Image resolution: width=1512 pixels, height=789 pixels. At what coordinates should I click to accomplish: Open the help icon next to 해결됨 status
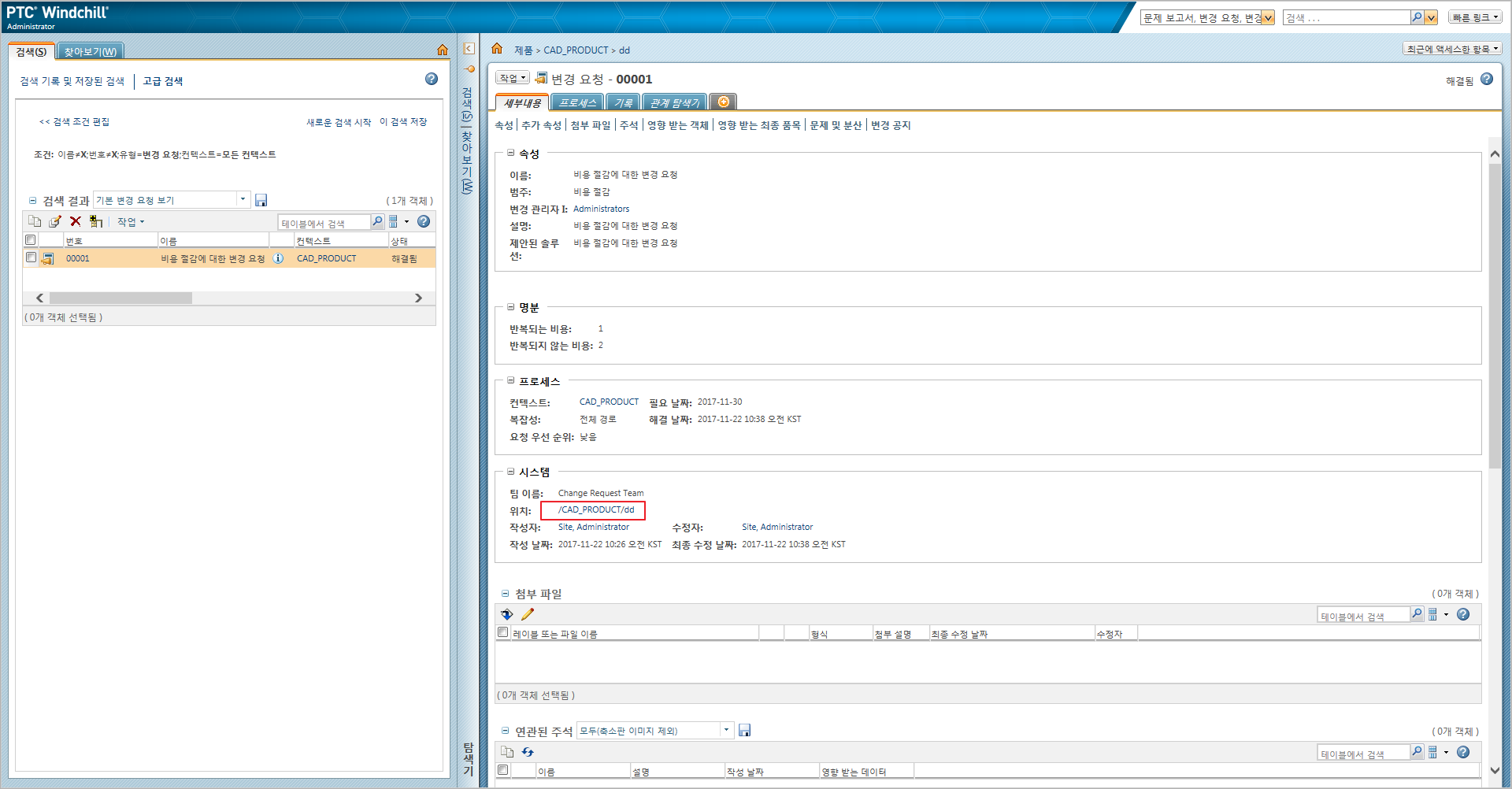[x=1487, y=79]
